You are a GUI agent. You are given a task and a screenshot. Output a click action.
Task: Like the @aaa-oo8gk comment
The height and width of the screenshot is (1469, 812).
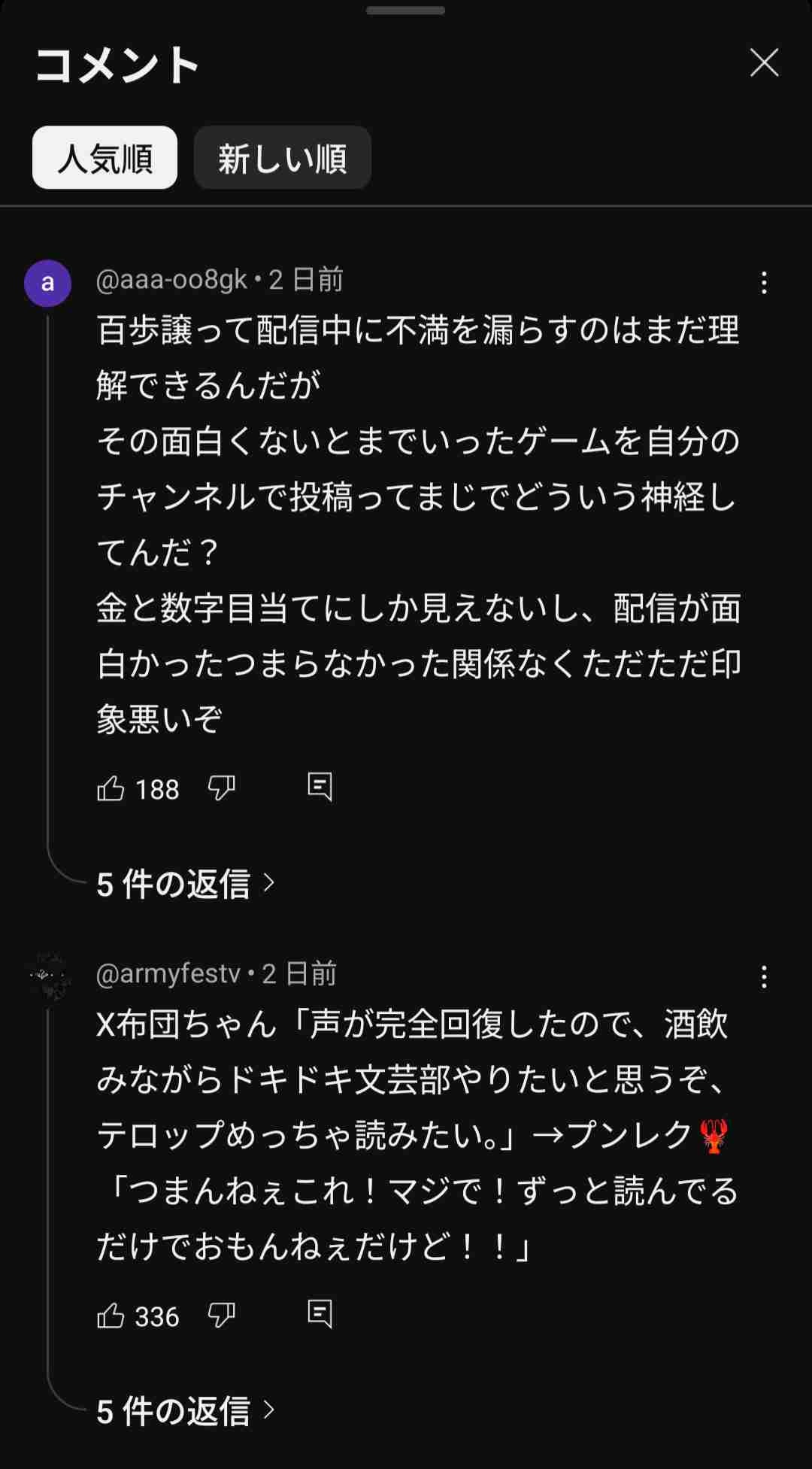111,788
